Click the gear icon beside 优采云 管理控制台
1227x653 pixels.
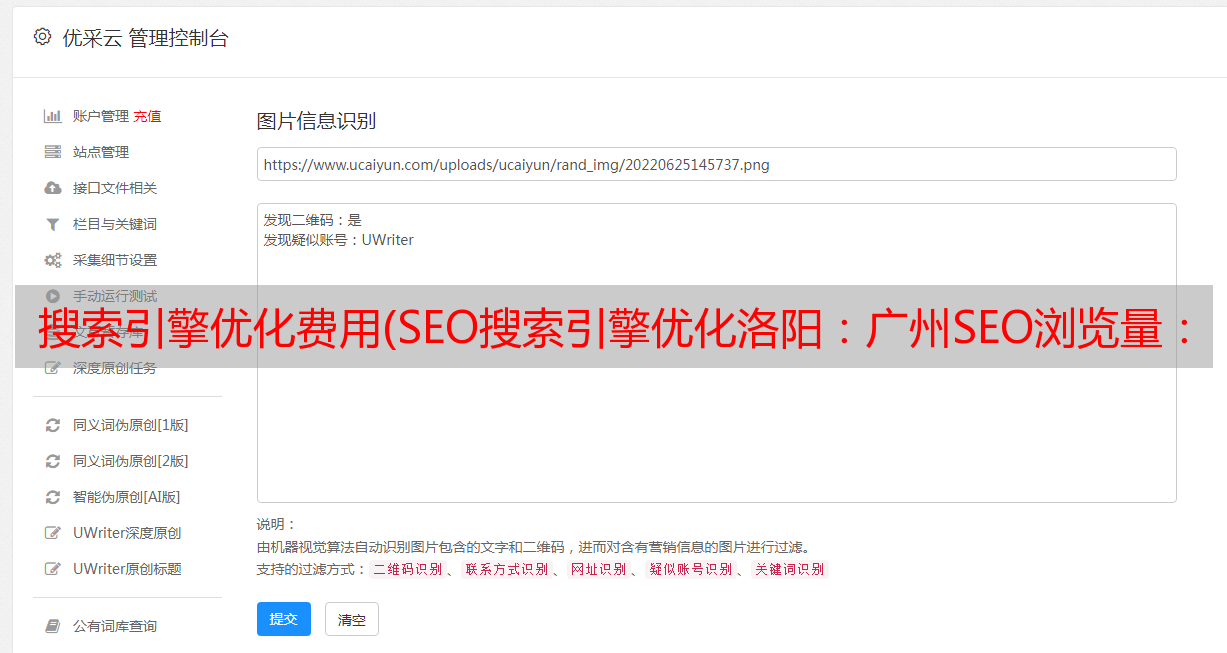click(x=42, y=37)
